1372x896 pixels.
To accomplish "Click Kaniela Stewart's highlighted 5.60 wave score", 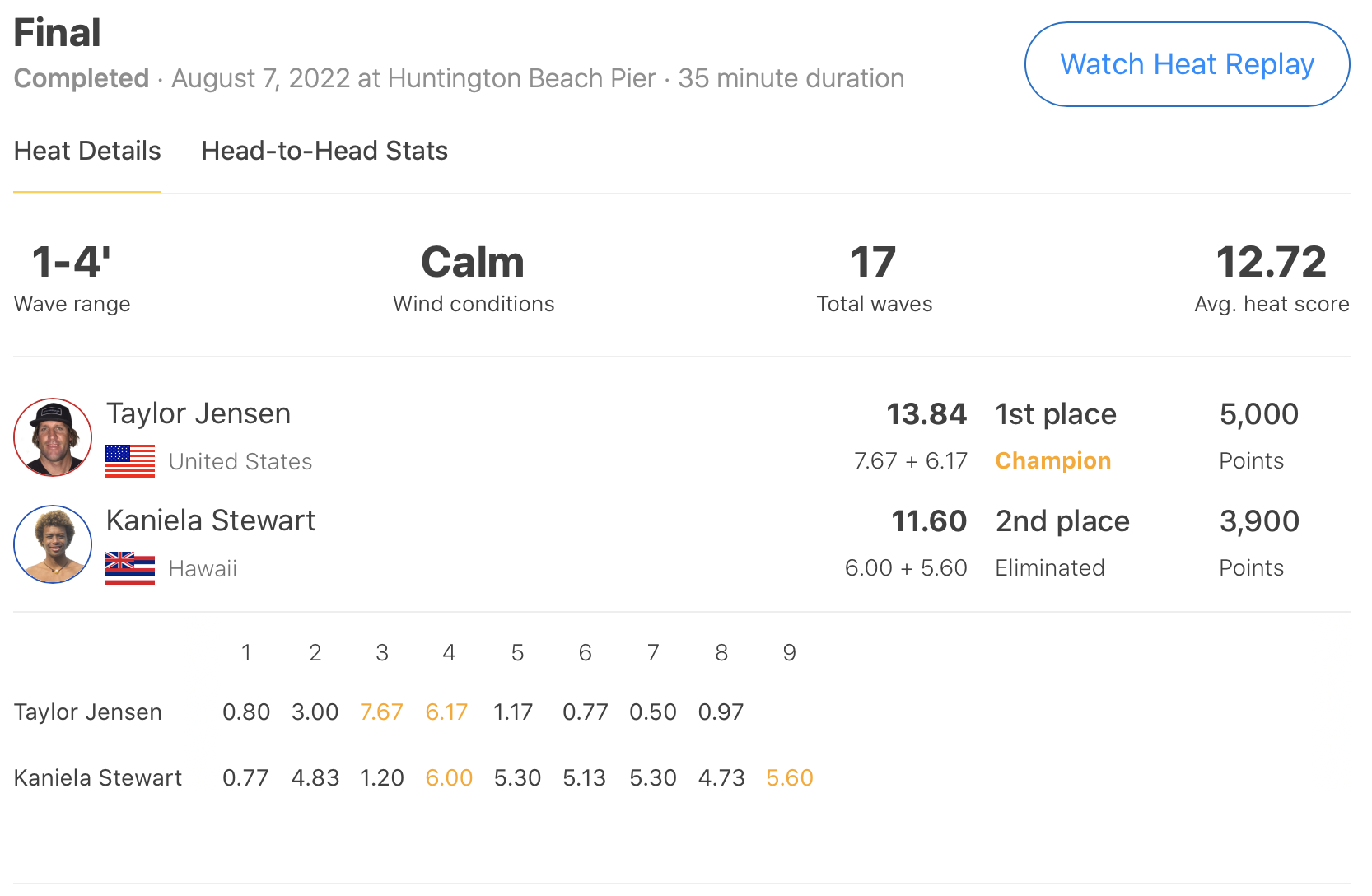I will [x=789, y=778].
